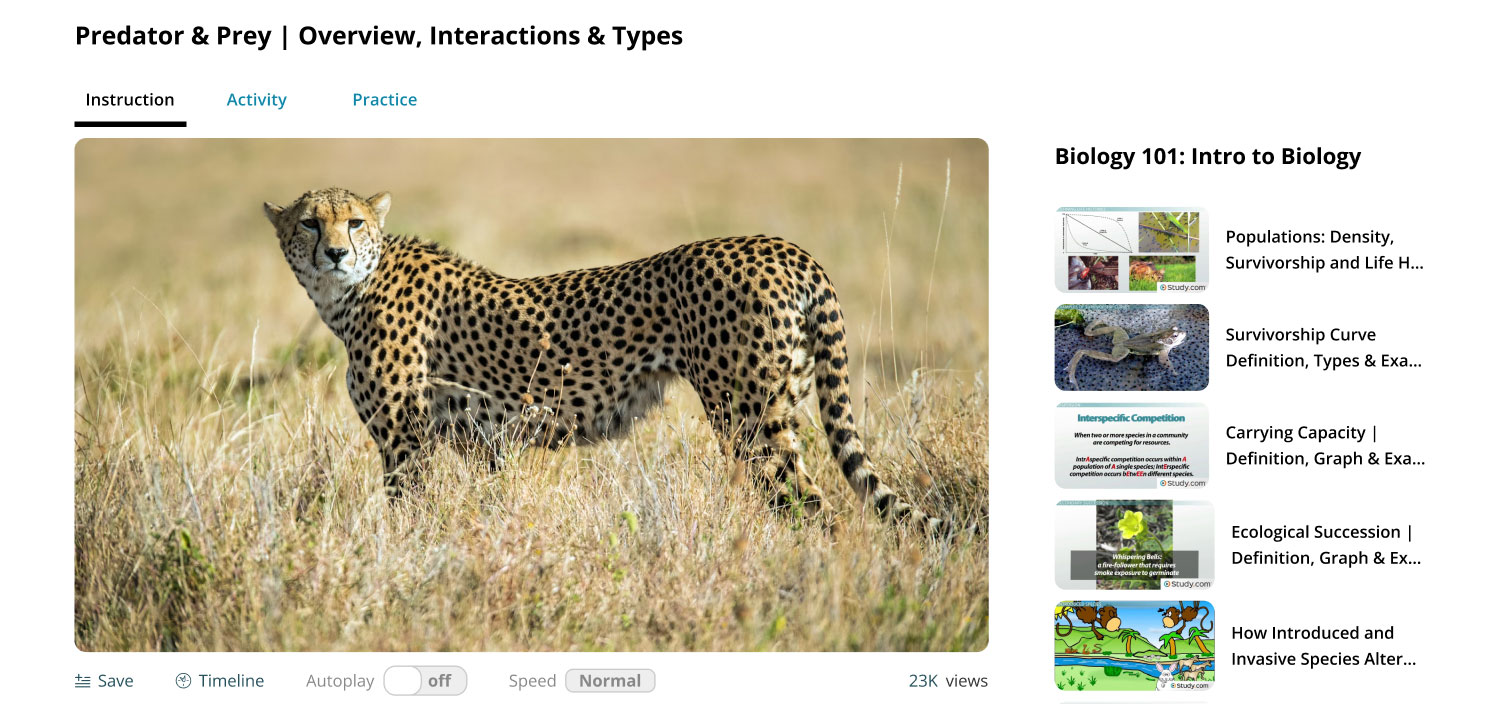Open the yellow flower Ecological Succession thumbnail
Image resolution: width=1500 pixels, height=704 pixels.
(x=1134, y=545)
